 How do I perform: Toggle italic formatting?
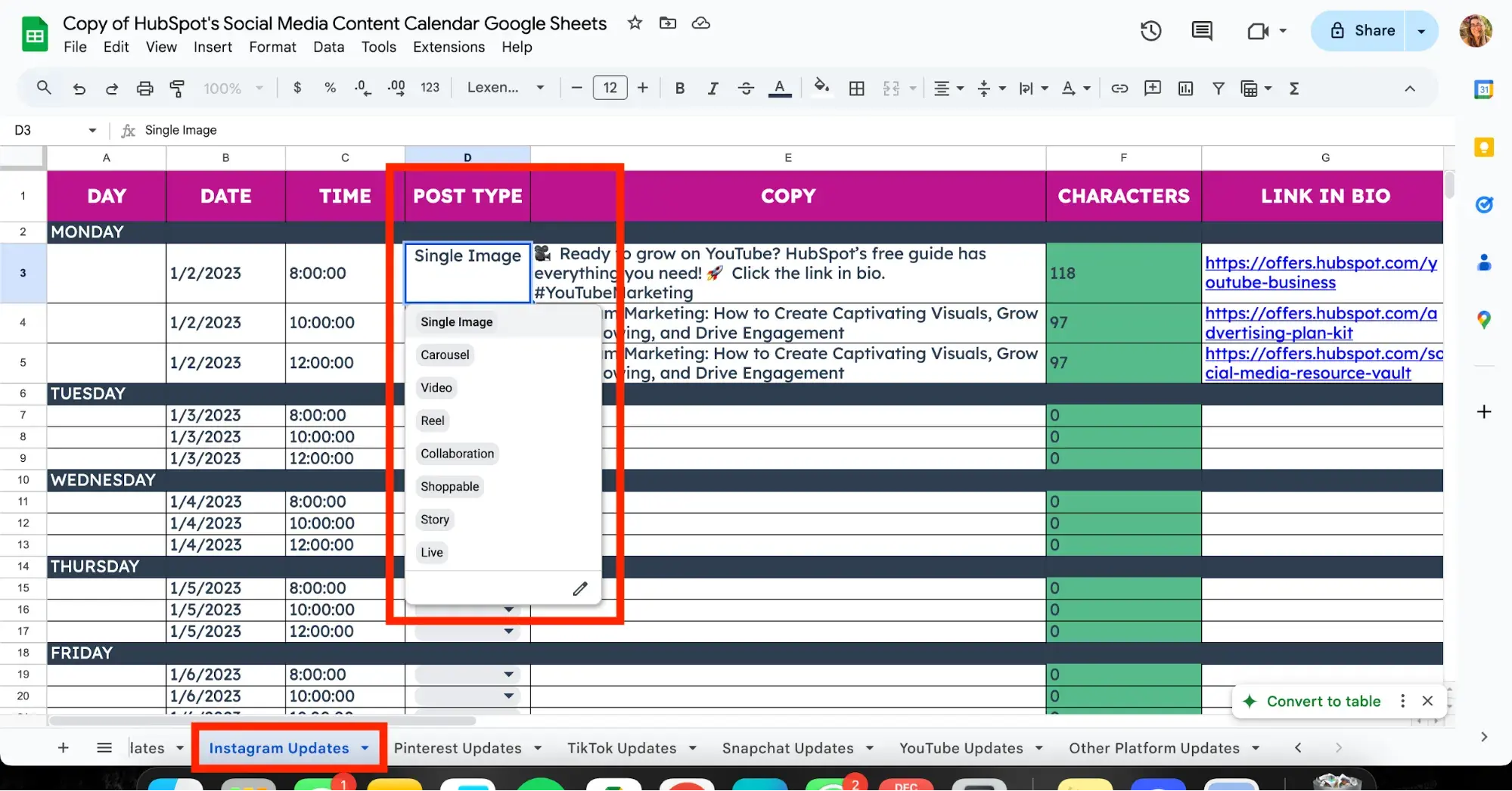pyautogui.click(x=712, y=88)
